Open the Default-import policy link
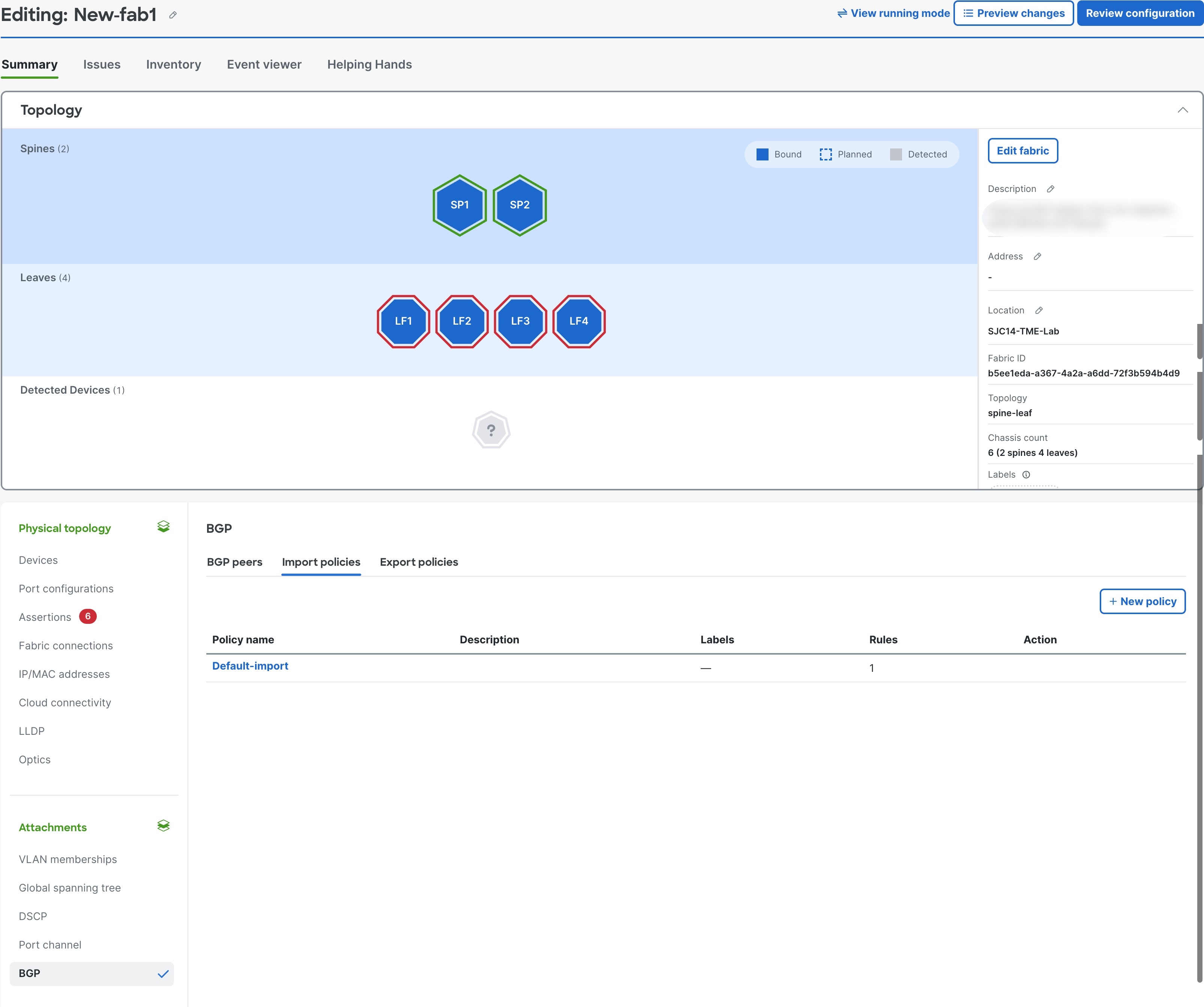 click(x=250, y=666)
